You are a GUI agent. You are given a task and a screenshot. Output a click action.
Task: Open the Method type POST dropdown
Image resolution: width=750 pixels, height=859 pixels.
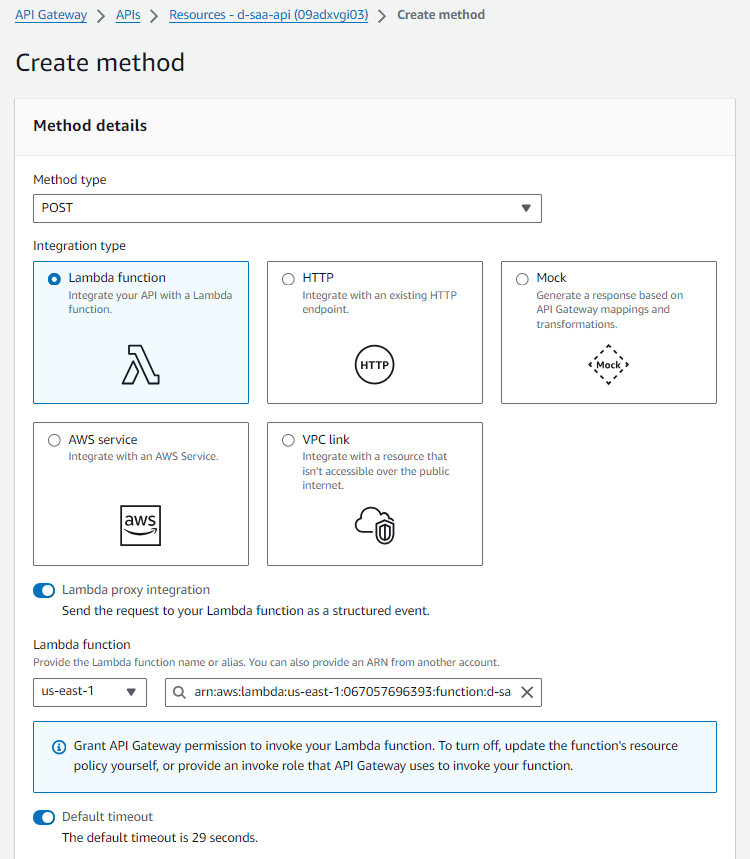coord(287,208)
